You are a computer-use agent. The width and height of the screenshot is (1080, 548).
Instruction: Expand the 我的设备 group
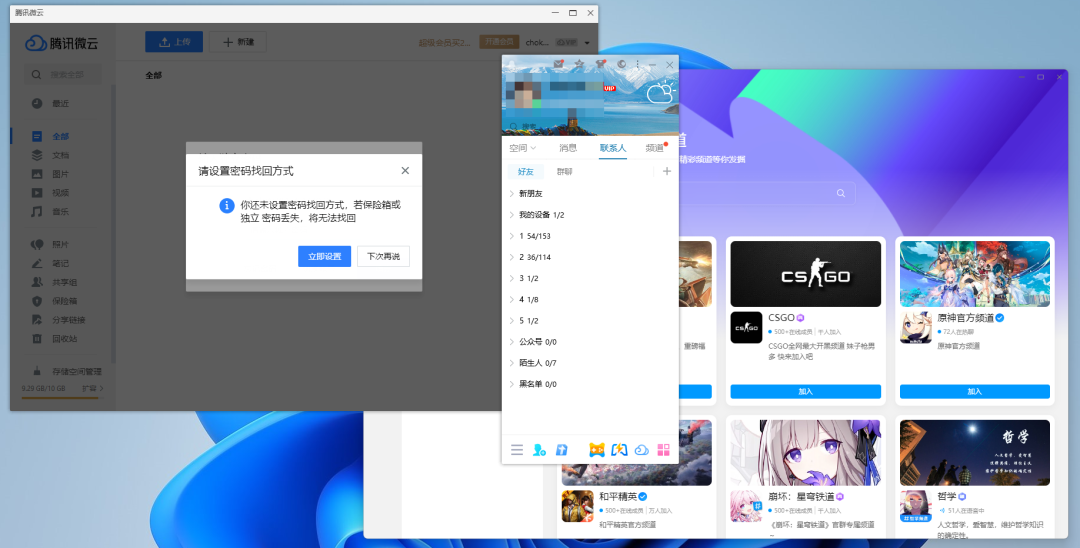click(590, 215)
